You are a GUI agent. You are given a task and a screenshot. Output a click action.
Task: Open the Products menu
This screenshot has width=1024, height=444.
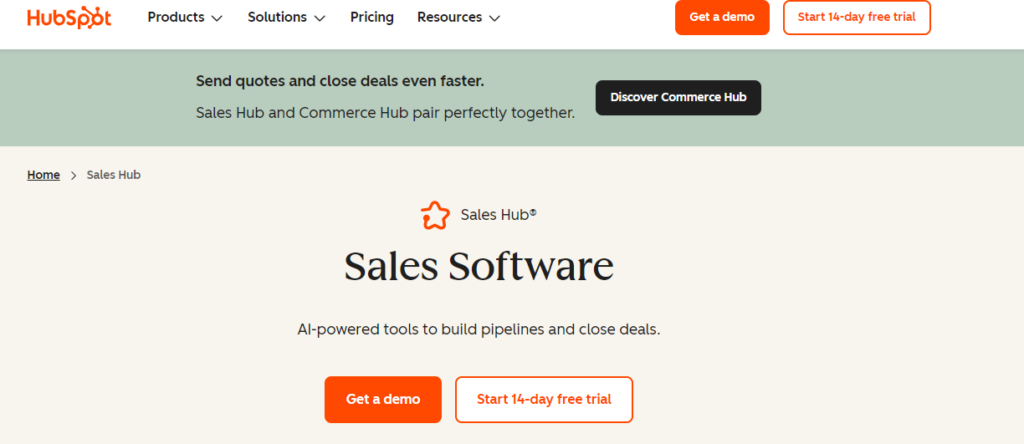click(185, 18)
